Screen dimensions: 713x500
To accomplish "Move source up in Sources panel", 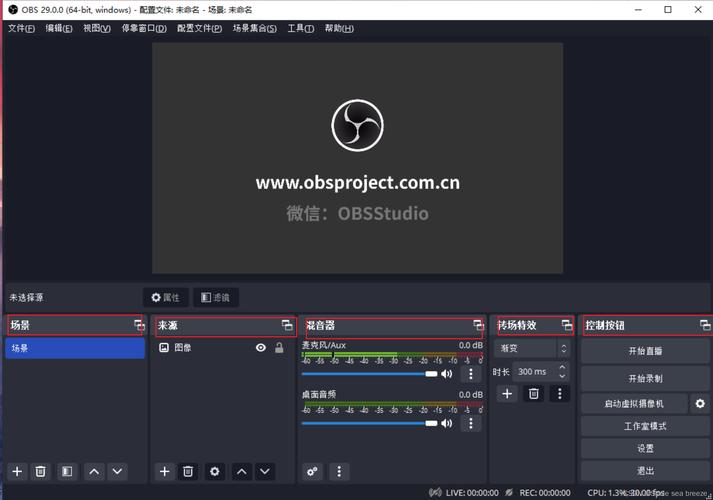I will (x=241, y=471).
